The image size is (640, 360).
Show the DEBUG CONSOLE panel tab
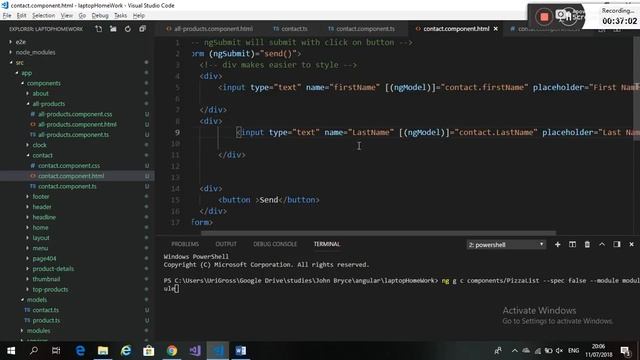tap(275, 244)
